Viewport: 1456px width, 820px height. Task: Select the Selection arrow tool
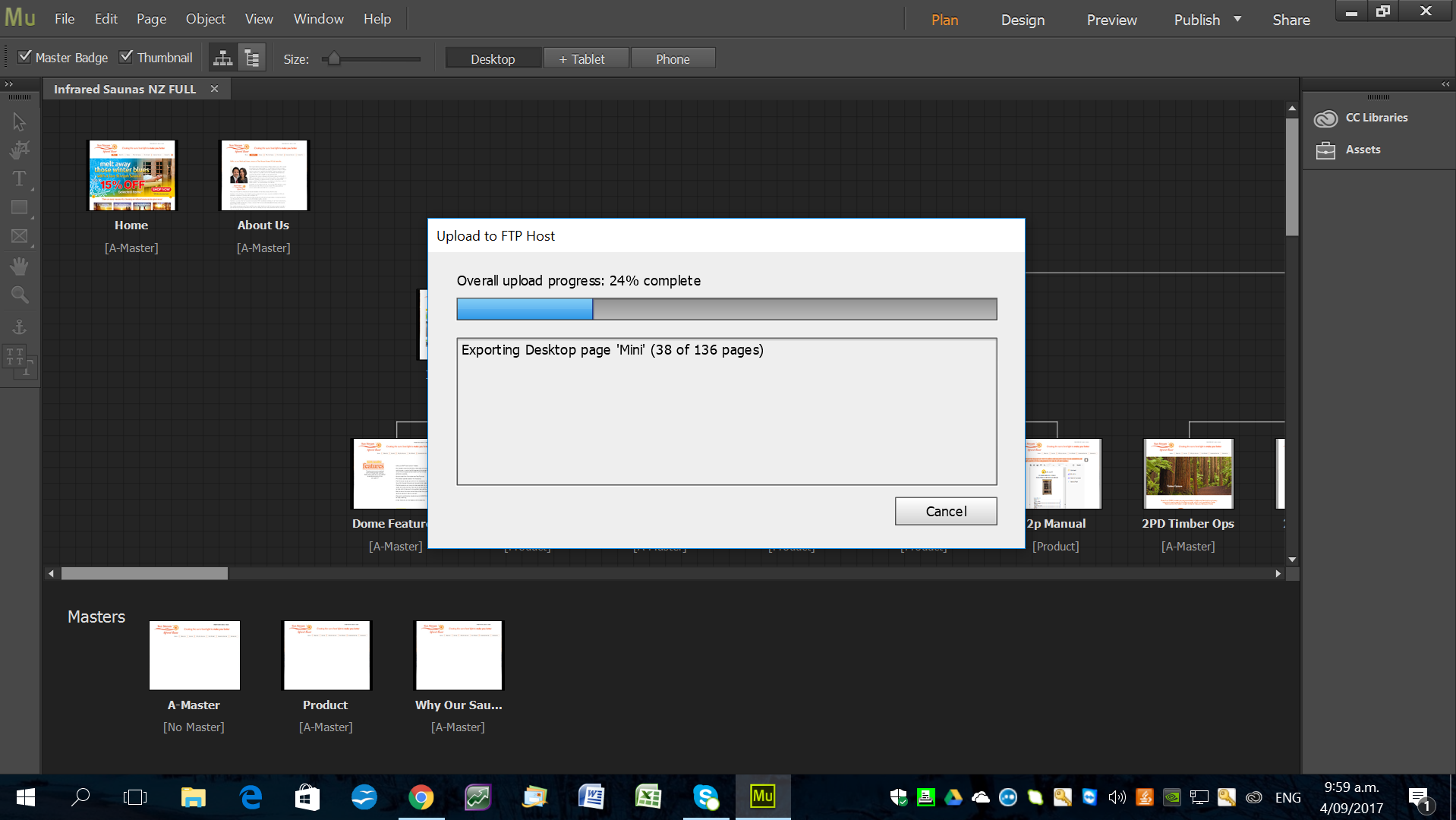pyautogui.click(x=19, y=121)
